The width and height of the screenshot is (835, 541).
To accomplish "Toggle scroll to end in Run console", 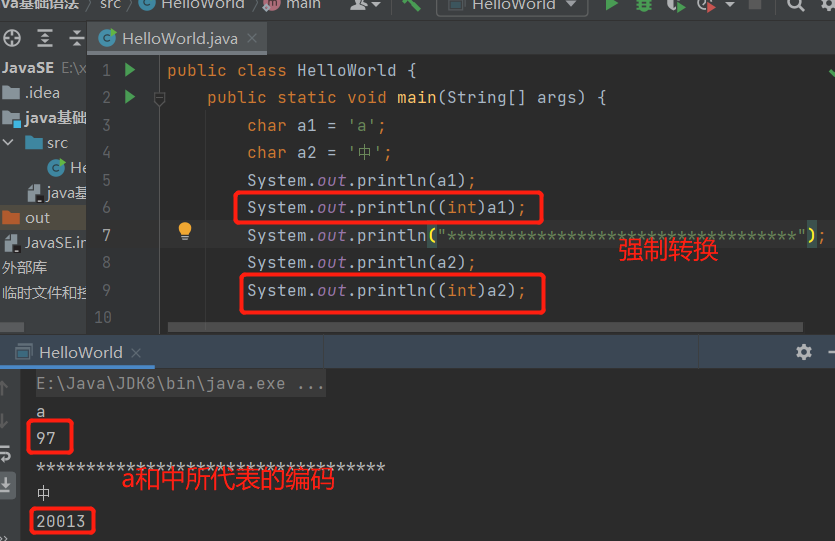I will 5,485.
